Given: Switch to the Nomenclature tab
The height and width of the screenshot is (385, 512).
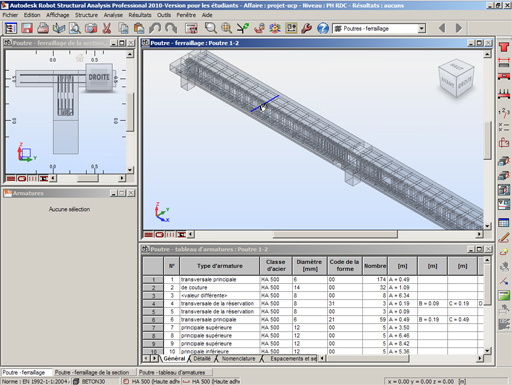Looking at the screenshot, I should 238,359.
